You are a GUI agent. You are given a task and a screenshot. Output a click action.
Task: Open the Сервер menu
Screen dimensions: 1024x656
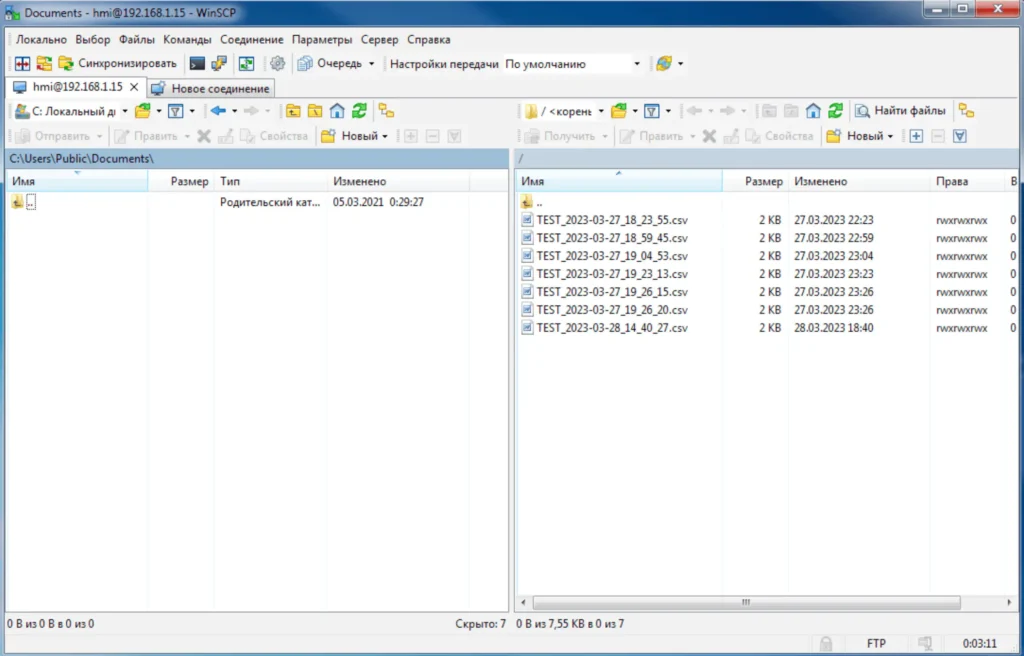coord(379,39)
